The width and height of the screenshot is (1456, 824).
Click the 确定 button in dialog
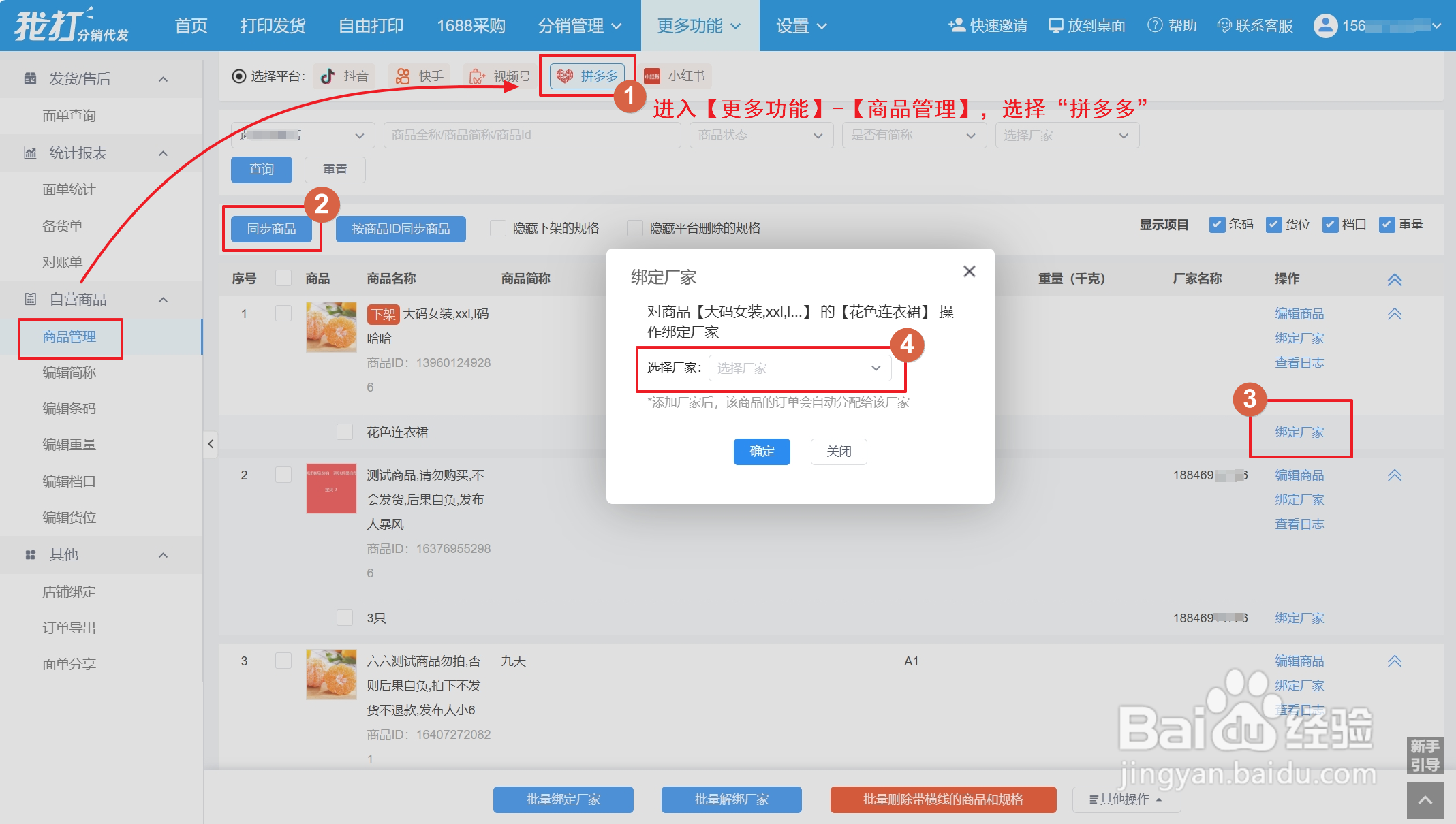761,451
